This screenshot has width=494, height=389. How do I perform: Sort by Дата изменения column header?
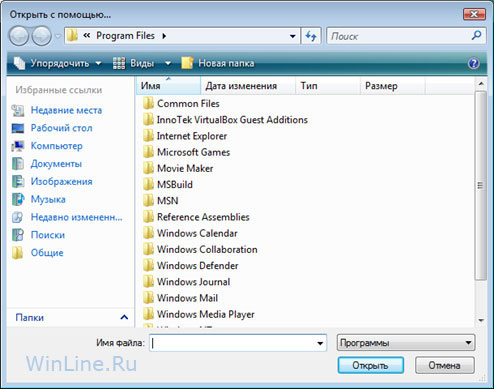click(248, 86)
